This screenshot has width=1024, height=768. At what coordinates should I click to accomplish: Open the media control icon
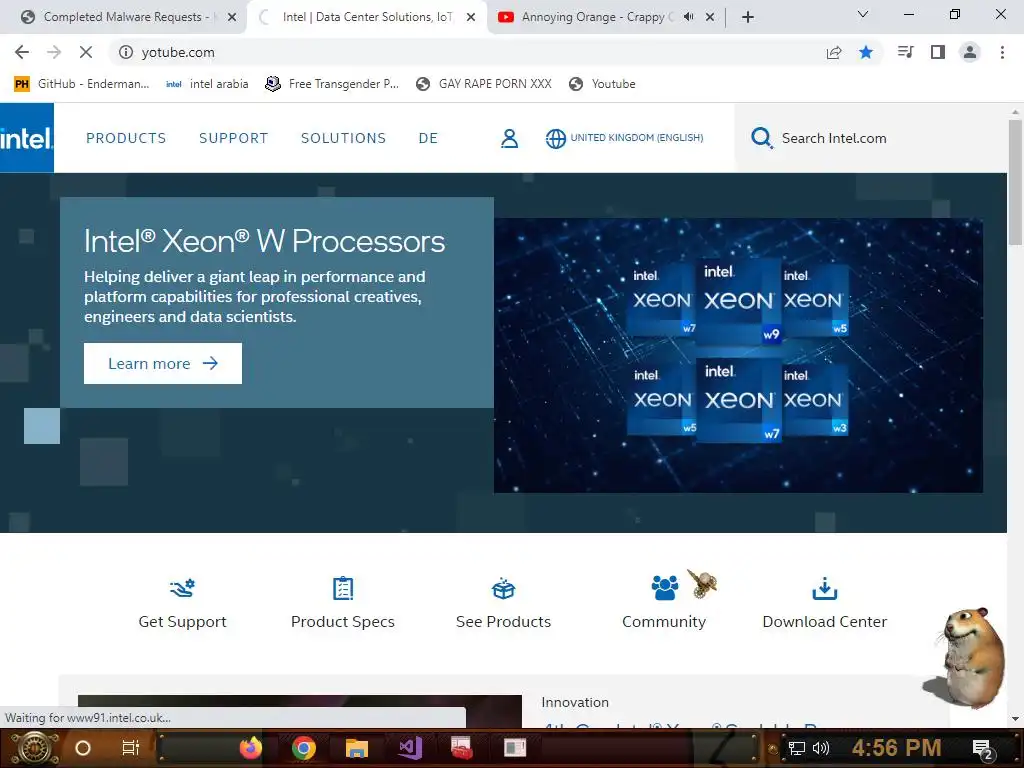[905, 52]
